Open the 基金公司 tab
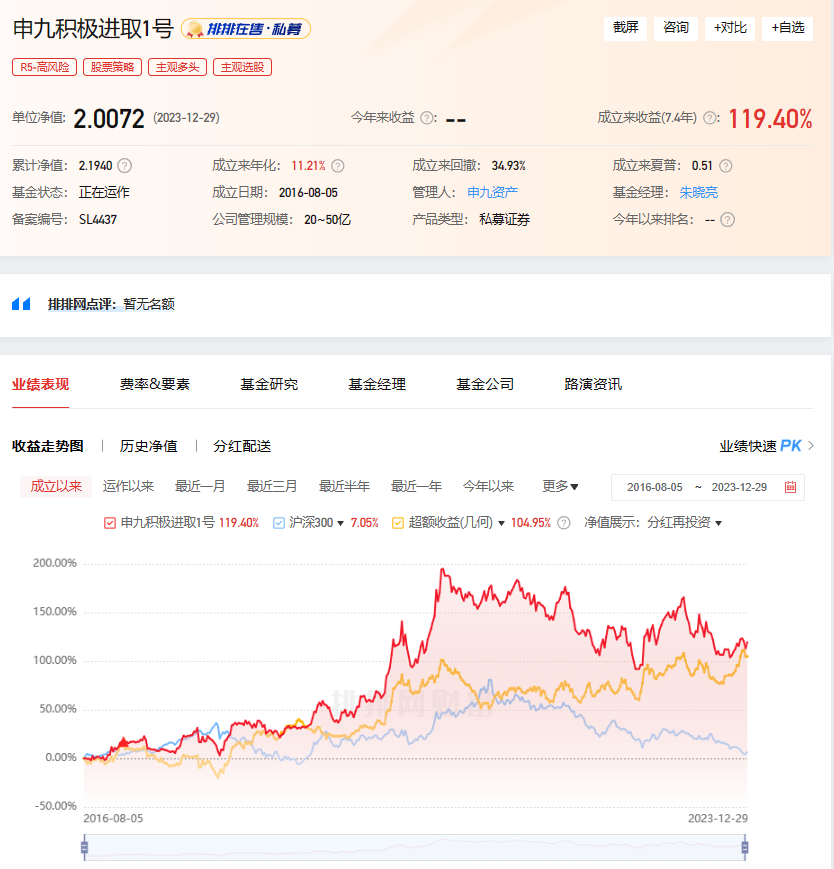 (485, 384)
